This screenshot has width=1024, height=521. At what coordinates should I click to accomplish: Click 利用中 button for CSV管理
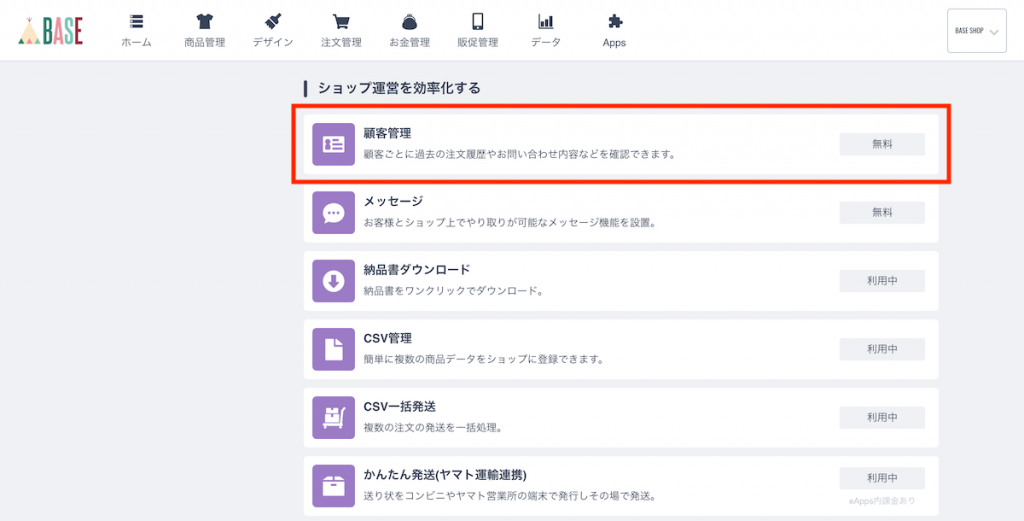tap(882, 349)
